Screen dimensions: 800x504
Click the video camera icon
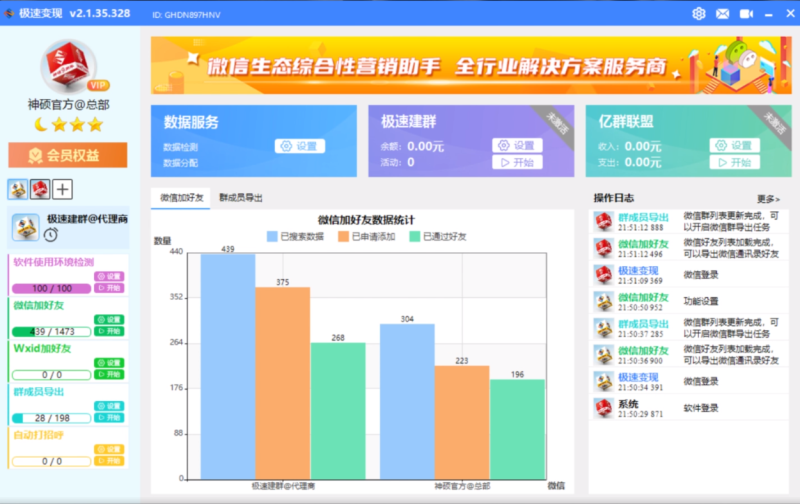tap(746, 14)
